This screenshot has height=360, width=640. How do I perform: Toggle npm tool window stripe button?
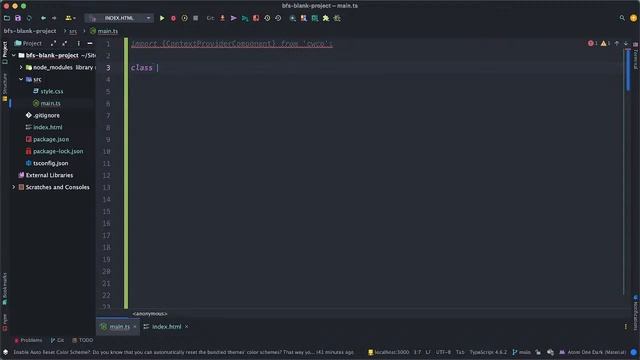[x=5, y=322]
